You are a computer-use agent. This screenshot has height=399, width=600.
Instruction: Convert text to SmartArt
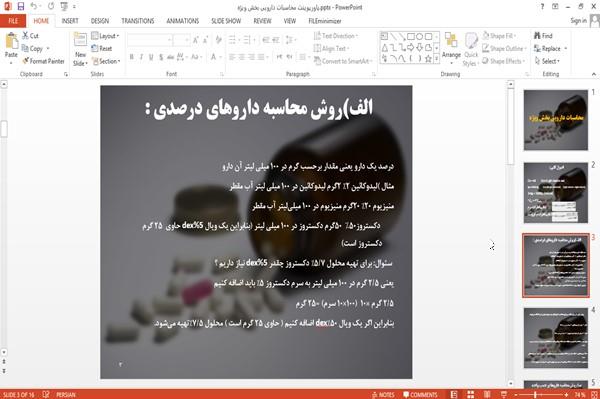(342, 61)
